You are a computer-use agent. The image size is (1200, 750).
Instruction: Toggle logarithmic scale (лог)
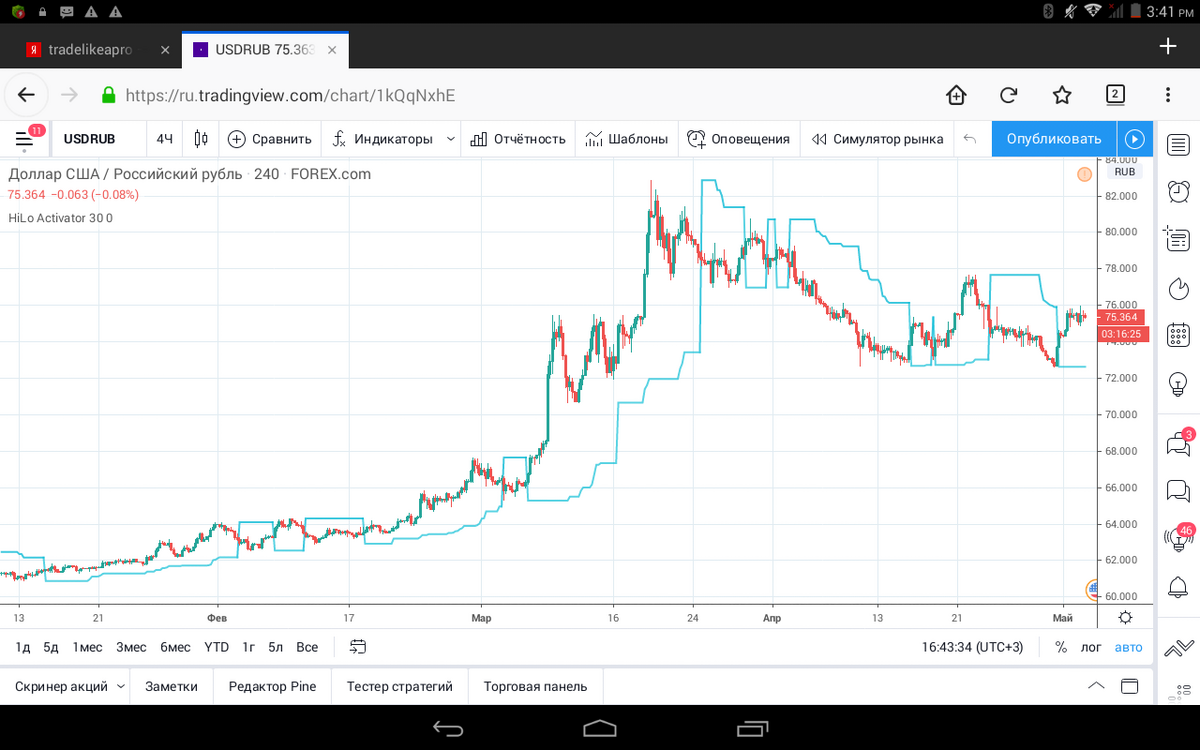pyautogui.click(x=1091, y=647)
